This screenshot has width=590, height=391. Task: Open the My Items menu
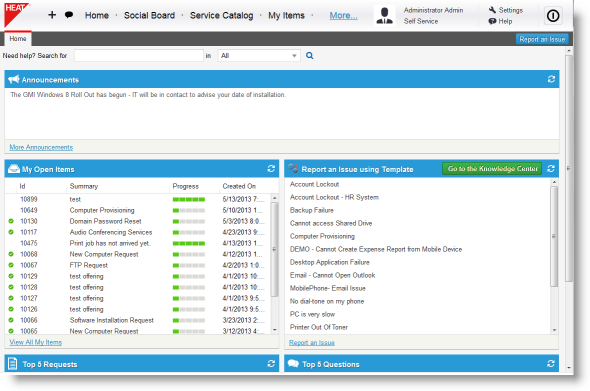click(286, 15)
